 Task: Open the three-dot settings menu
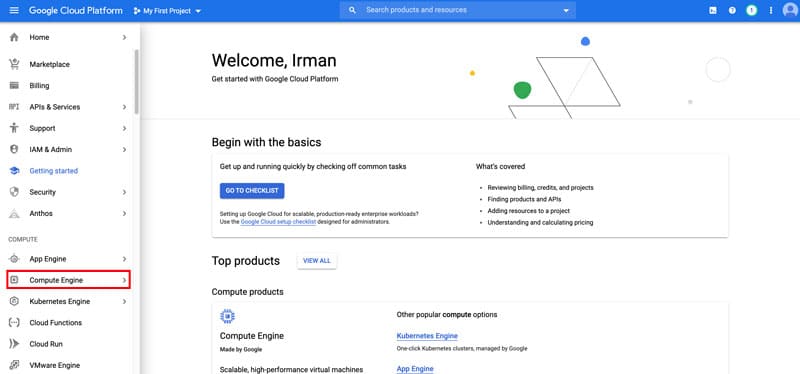(x=771, y=10)
